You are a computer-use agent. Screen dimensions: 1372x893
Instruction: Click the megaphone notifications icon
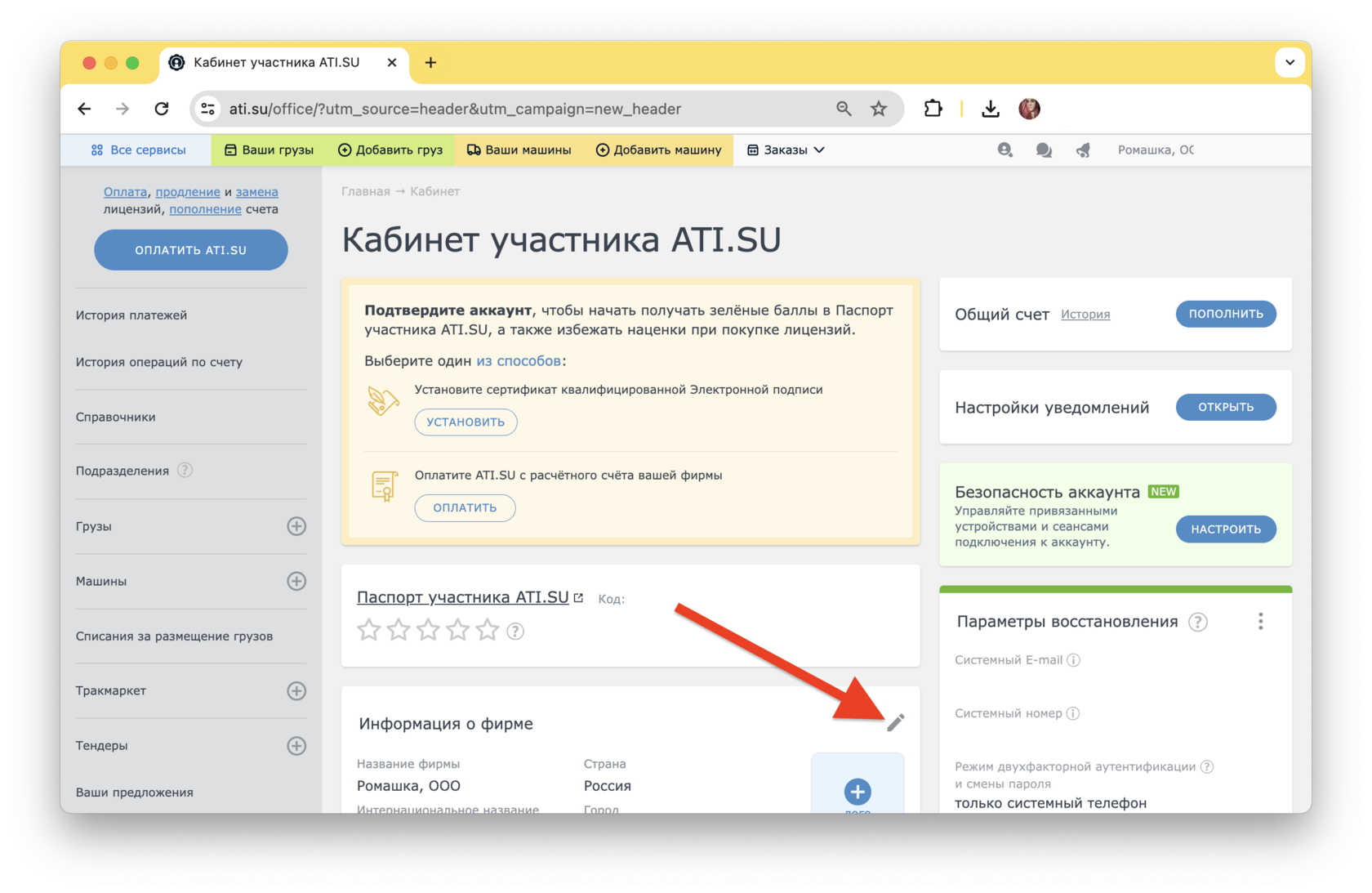1083,150
